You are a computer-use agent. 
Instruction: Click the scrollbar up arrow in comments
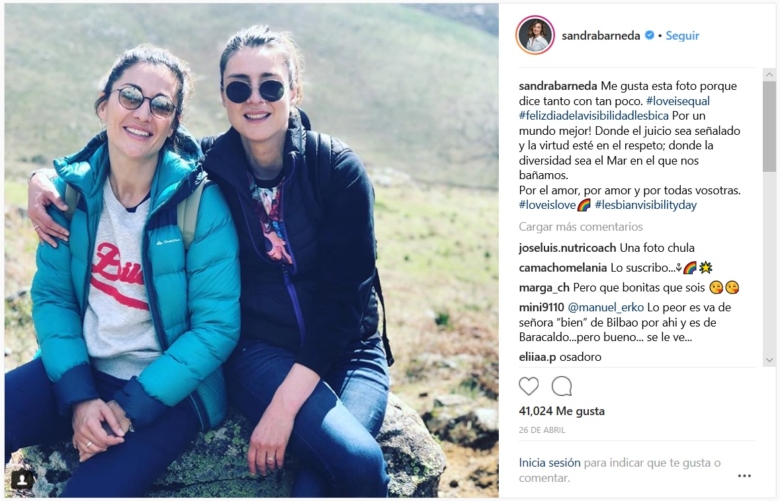[769, 75]
